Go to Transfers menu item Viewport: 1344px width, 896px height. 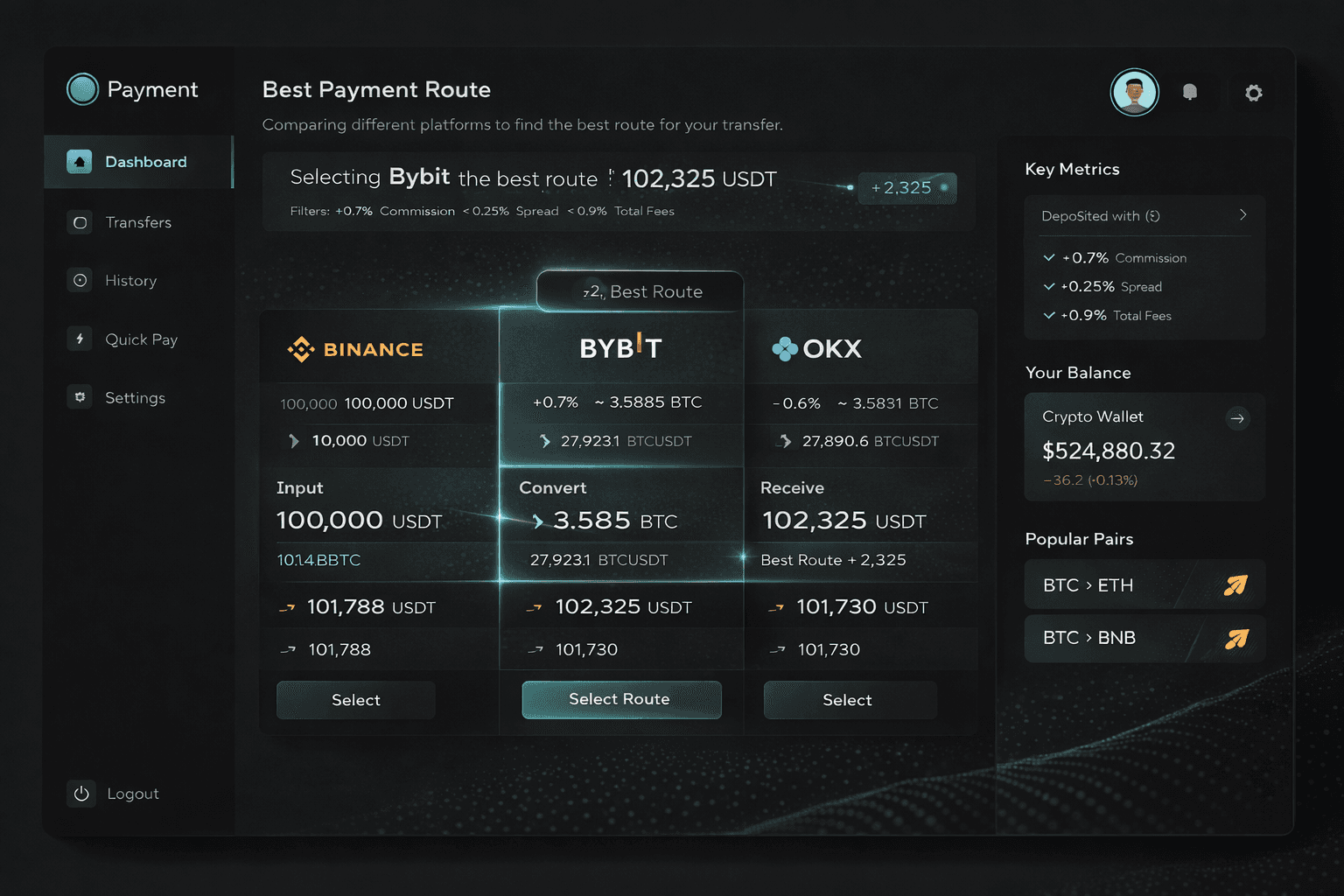[x=138, y=222]
